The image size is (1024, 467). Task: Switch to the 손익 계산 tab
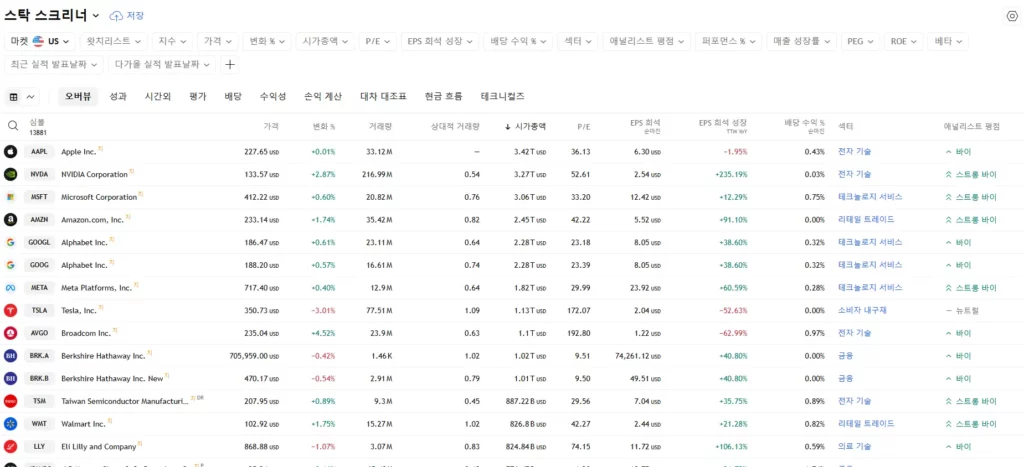coord(323,97)
